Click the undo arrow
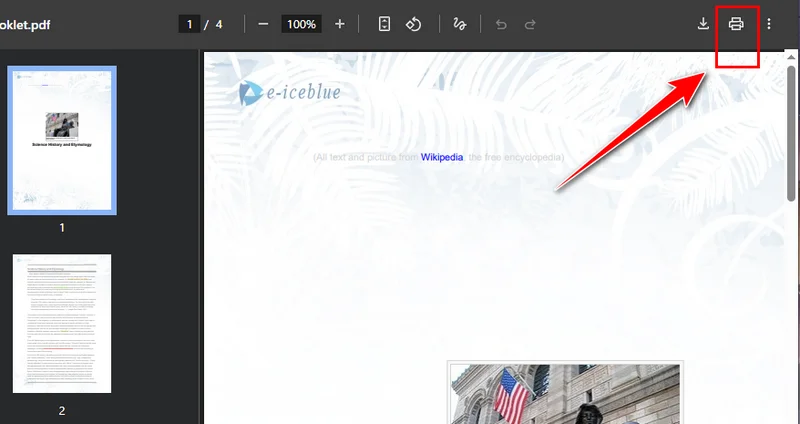 [x=501, y=24]
